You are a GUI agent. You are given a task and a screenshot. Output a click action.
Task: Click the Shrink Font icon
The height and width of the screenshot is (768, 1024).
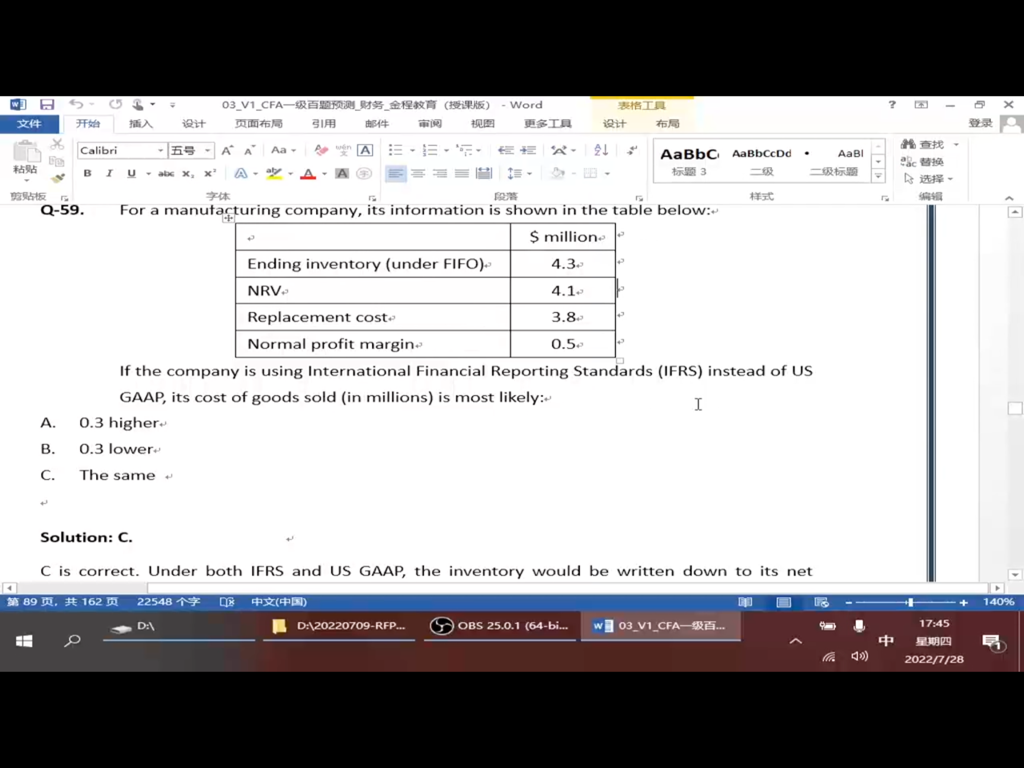(x=249, y=150)
